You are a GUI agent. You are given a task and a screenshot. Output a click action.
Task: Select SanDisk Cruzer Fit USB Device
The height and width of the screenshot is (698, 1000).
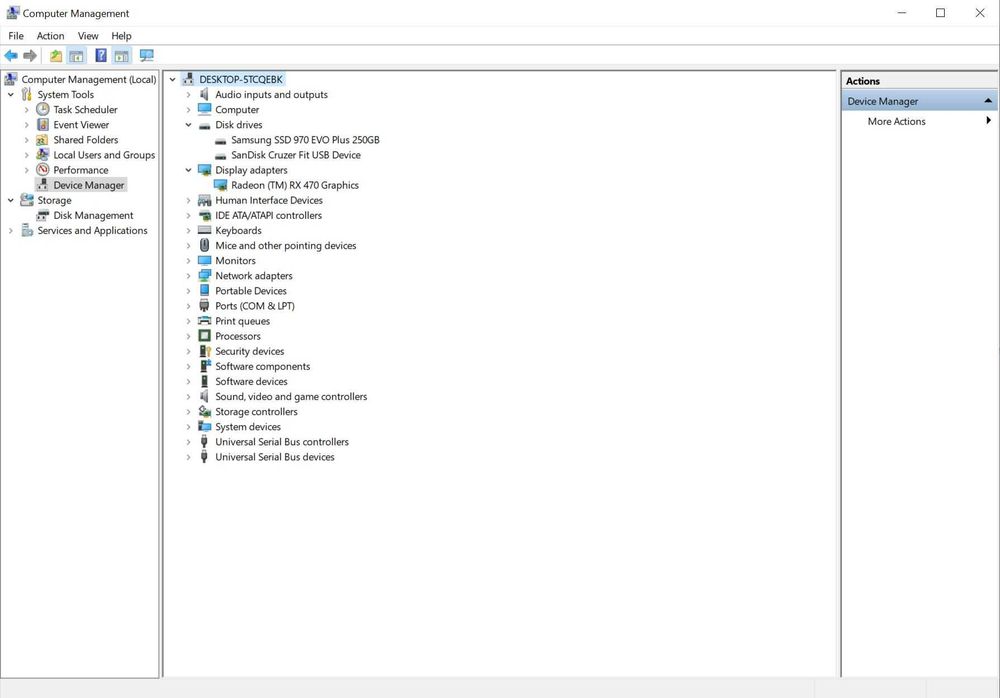(x=296, y=155)
